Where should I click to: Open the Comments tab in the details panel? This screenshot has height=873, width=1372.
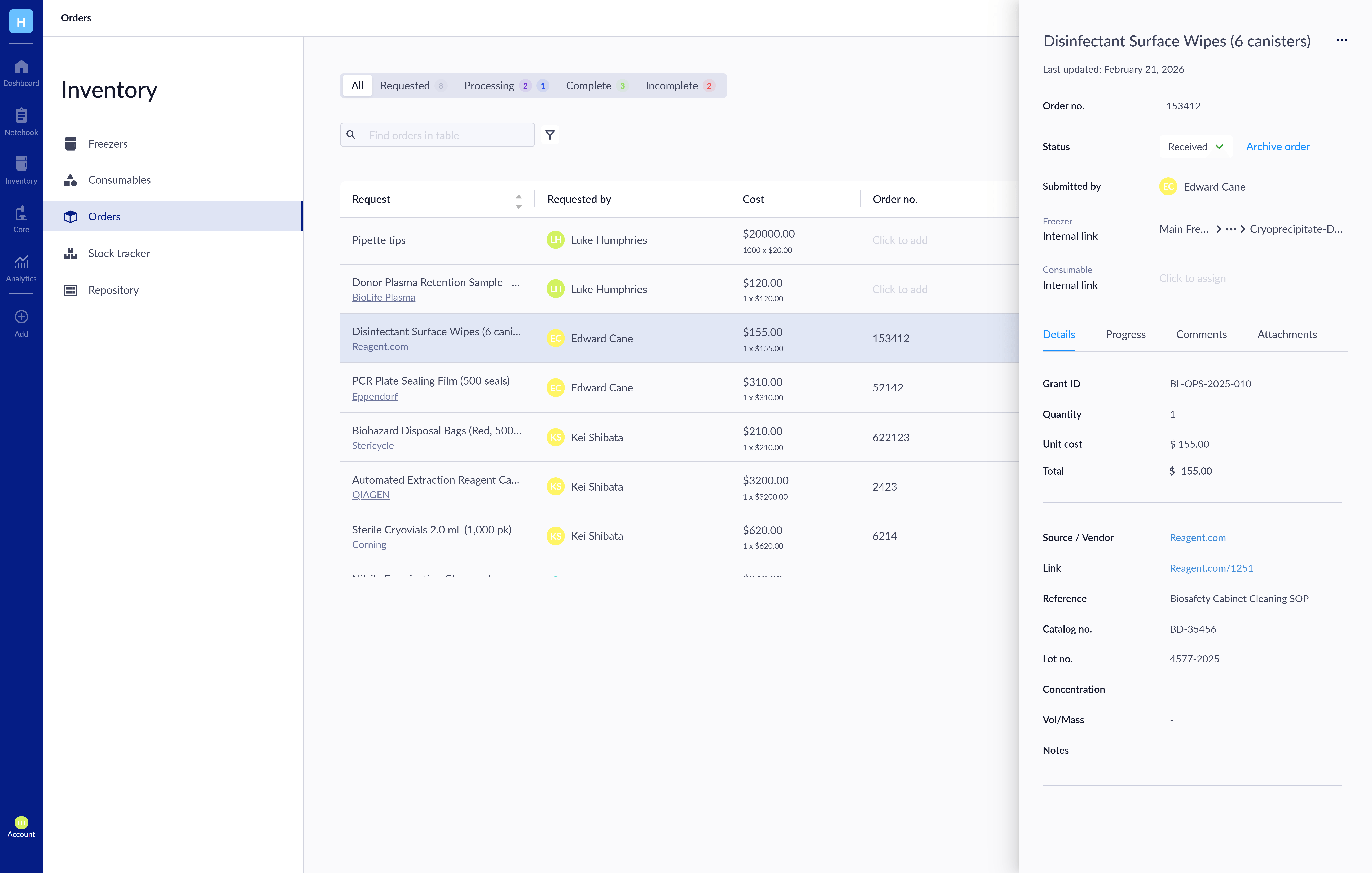pyautogui.click(x=1201, y=334)
